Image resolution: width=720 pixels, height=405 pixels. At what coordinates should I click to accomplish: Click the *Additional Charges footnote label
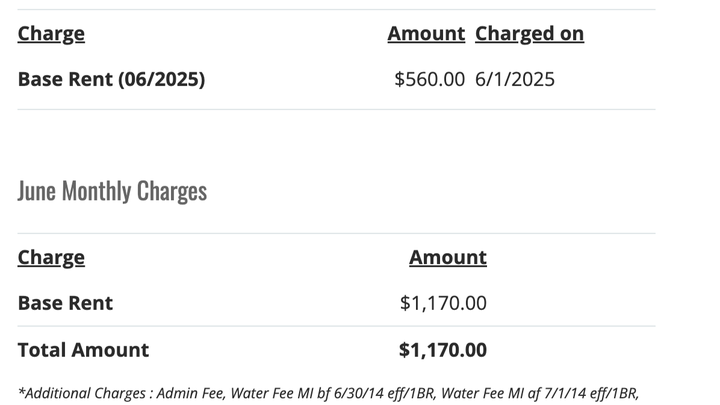tap(83, 393)
